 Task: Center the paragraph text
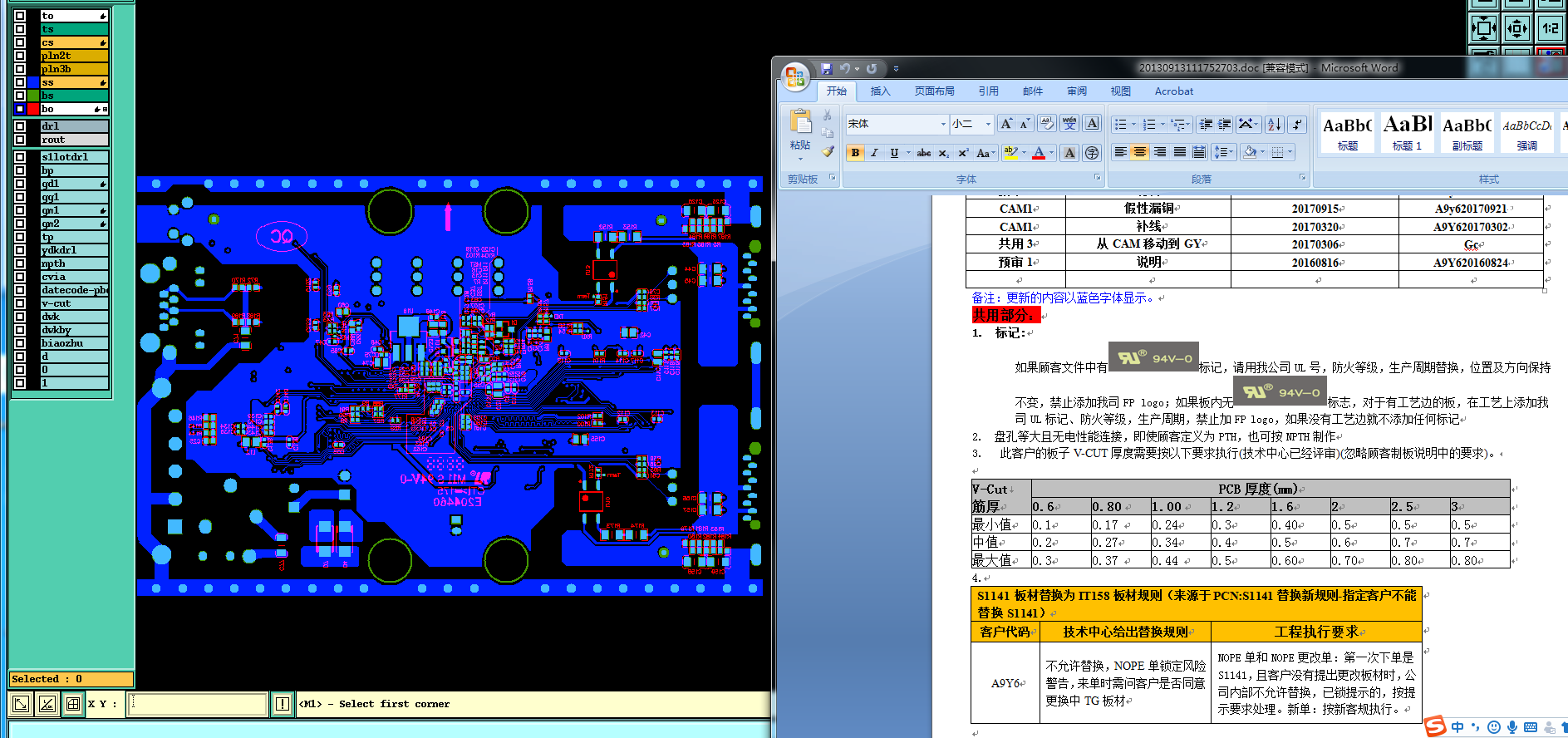click(1140, 152)
